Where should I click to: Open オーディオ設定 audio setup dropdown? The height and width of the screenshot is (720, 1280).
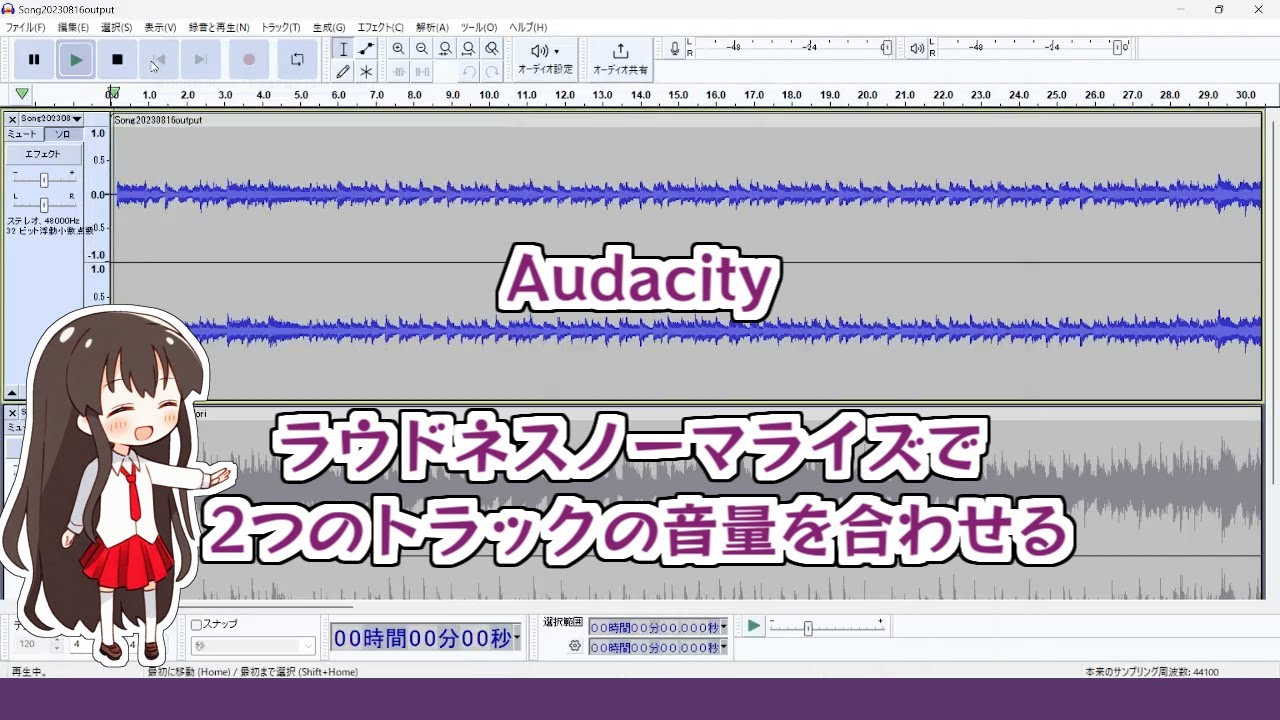(545, 59)
